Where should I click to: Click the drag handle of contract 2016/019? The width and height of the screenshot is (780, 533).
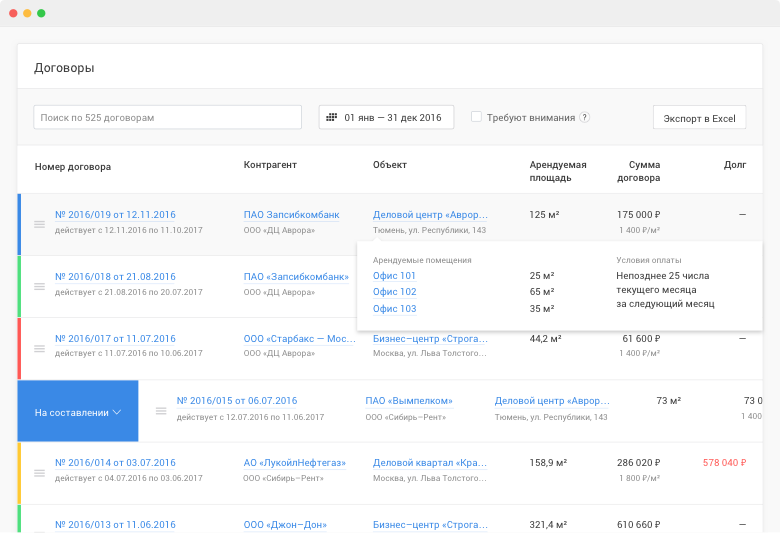[39, 224]
